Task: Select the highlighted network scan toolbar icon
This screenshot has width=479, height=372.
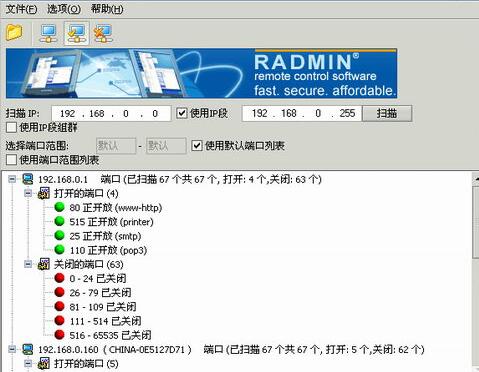Action: tap(76, 33)
